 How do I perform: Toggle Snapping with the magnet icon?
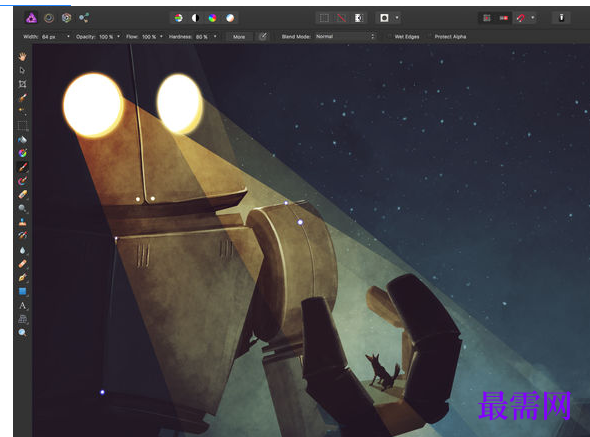click(x=521, y=18)
